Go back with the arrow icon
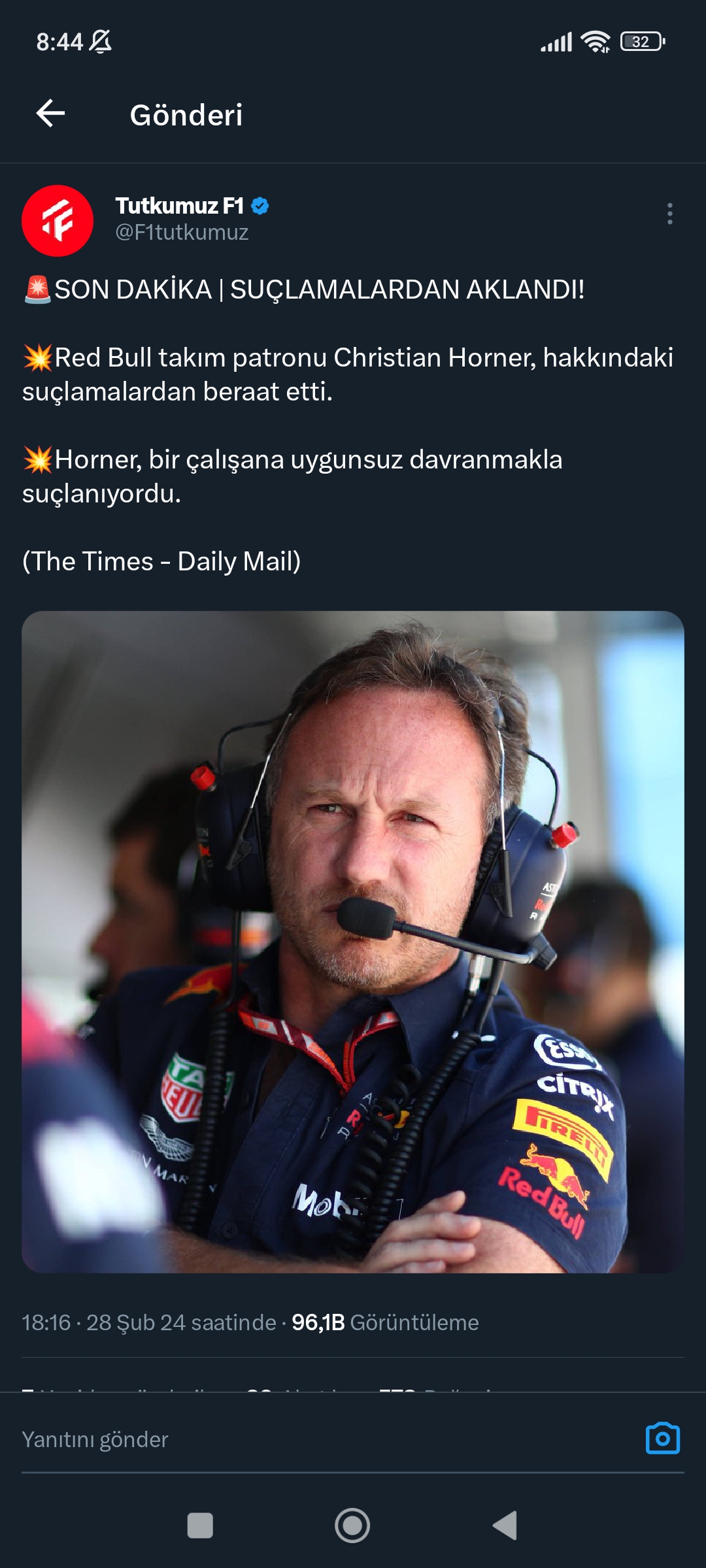The height and width of the screenshot is (1568, 706). [x=50, y=114]
